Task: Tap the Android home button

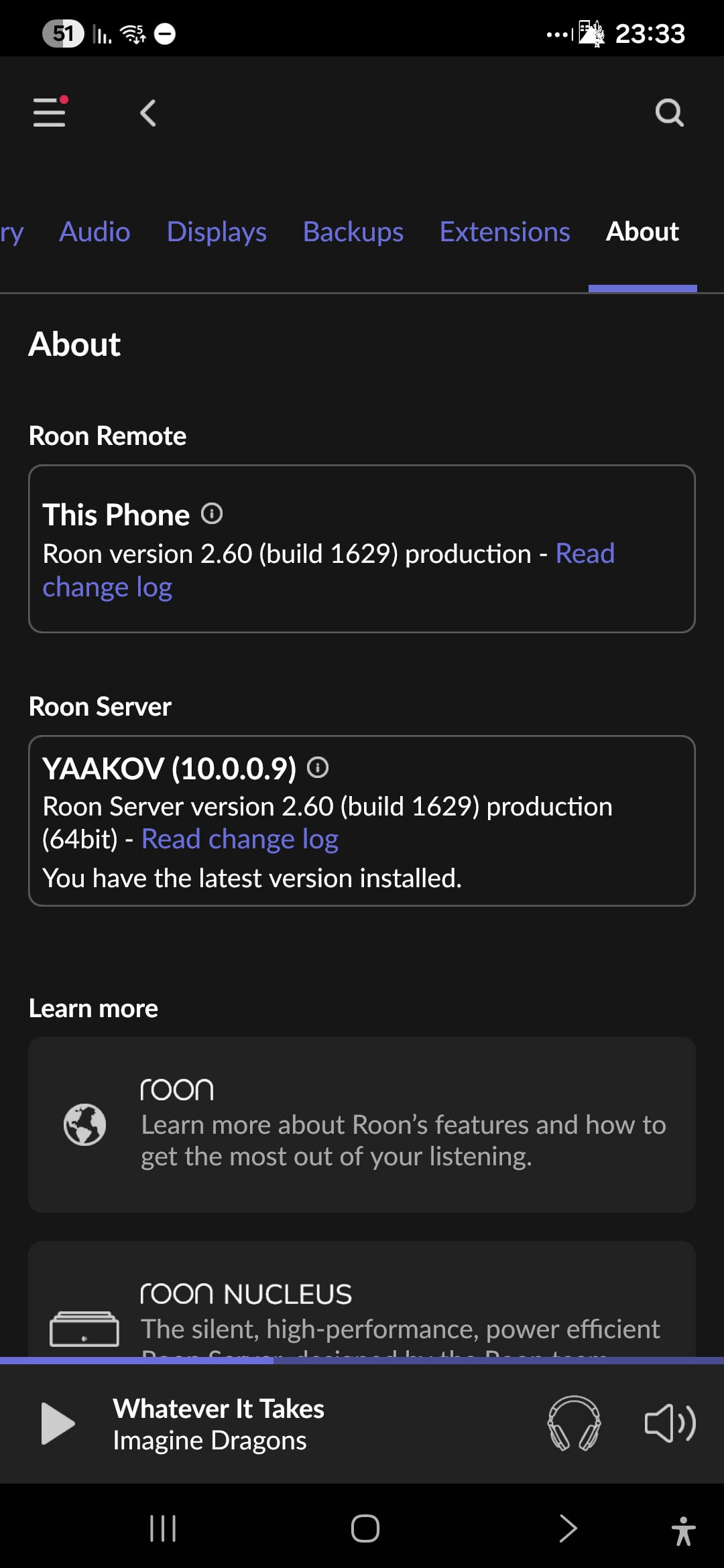Action: click(x=365, y=1528)
